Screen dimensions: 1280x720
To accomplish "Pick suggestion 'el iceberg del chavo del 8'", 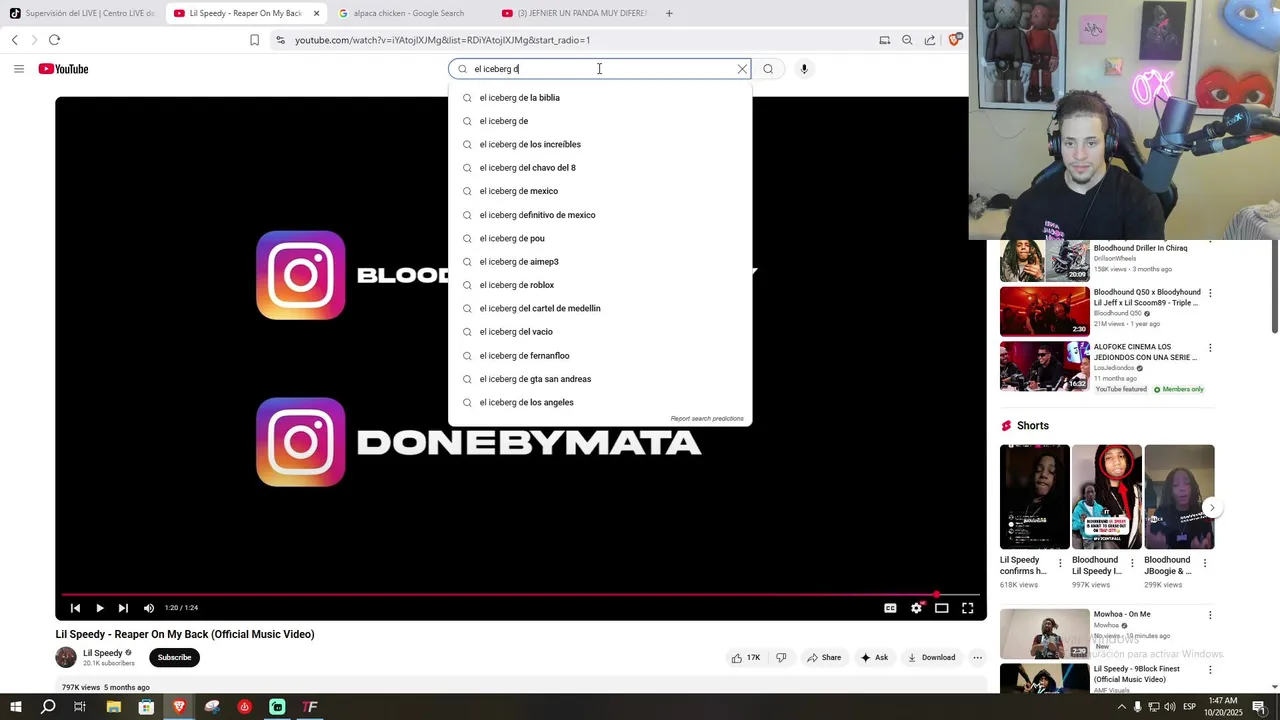I will (x=600, y=168).
